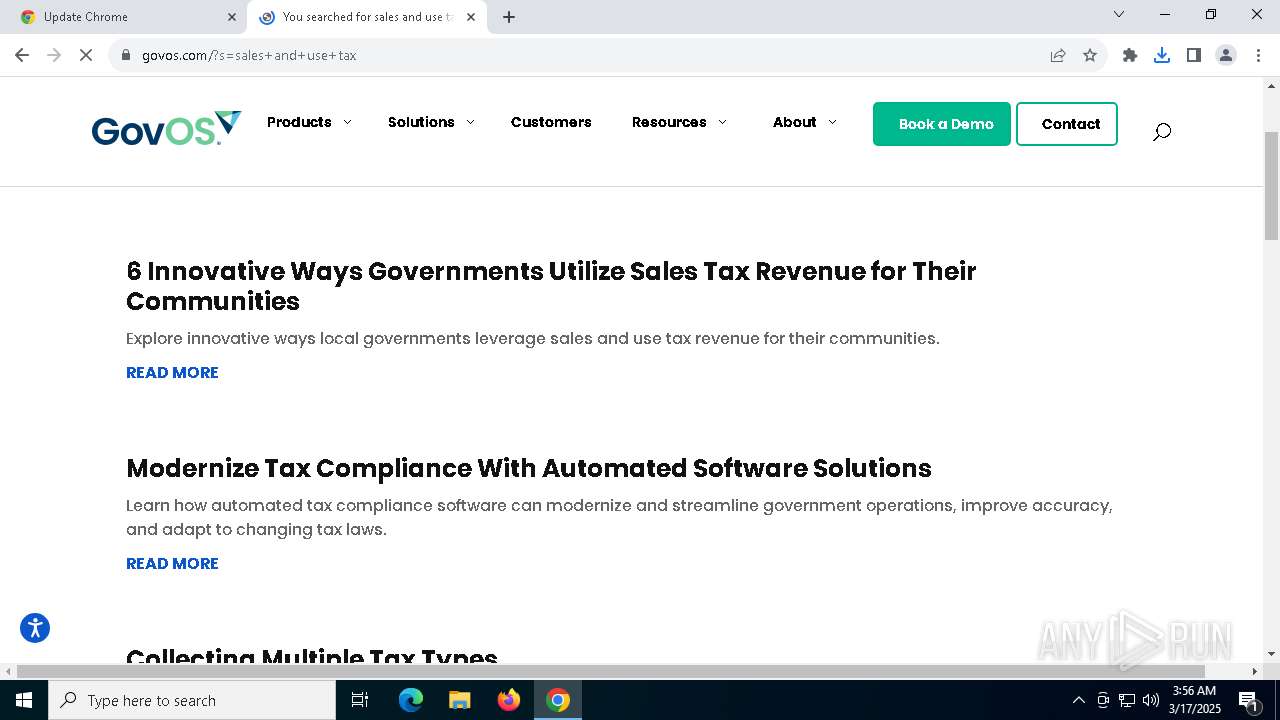Open volume control tray icon
The width and height of the screenshot is (1280, 720).
[1151, 700]
